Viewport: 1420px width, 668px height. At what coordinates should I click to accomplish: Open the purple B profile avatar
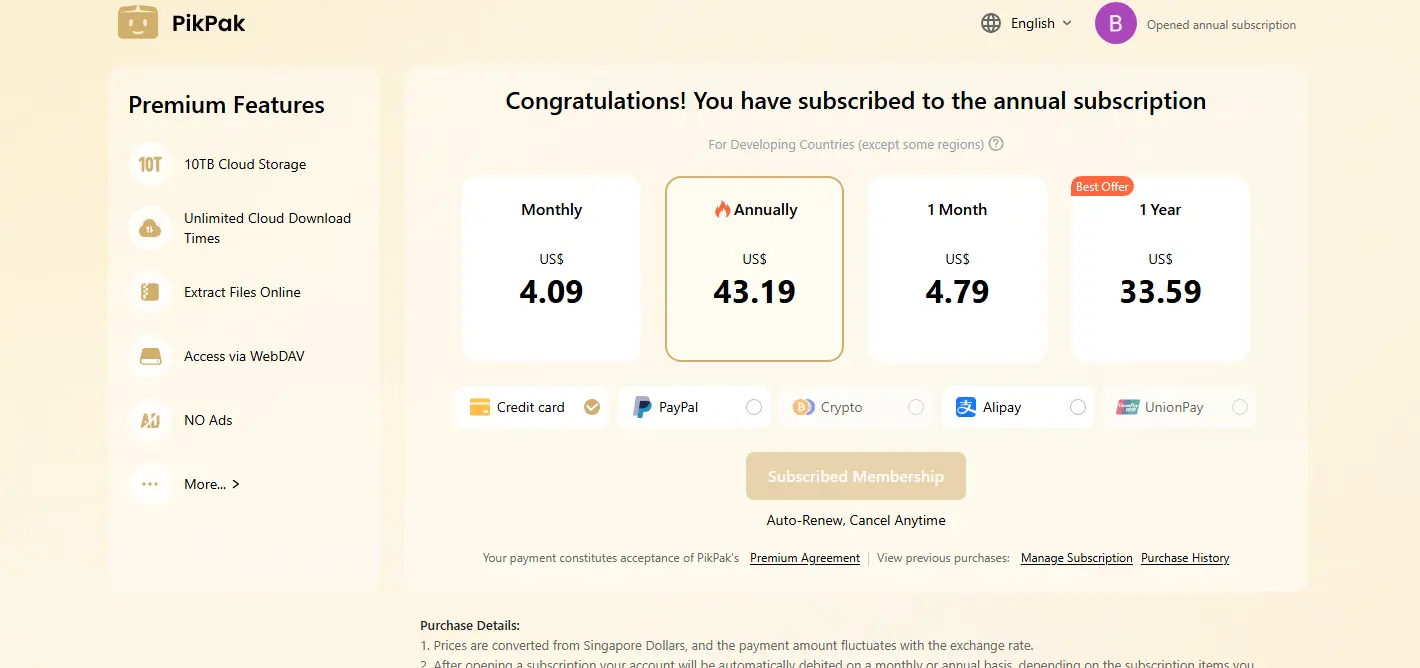(x=1116, y=23)
